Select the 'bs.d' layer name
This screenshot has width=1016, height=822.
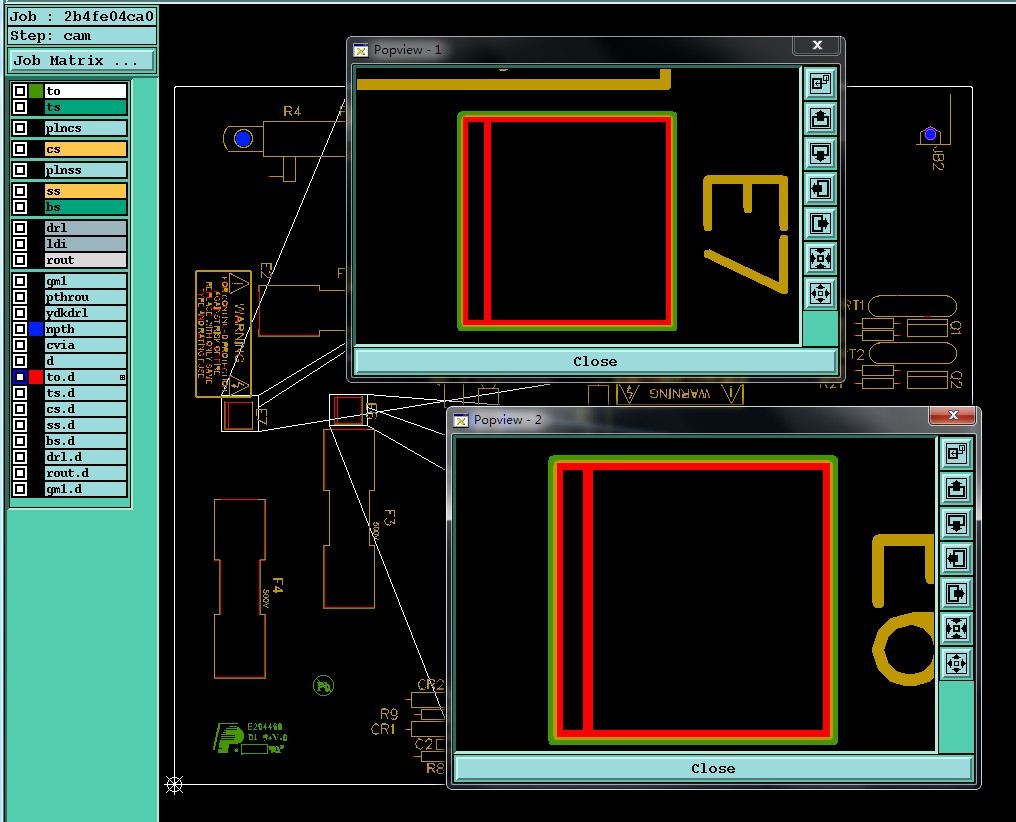(86, 441)
